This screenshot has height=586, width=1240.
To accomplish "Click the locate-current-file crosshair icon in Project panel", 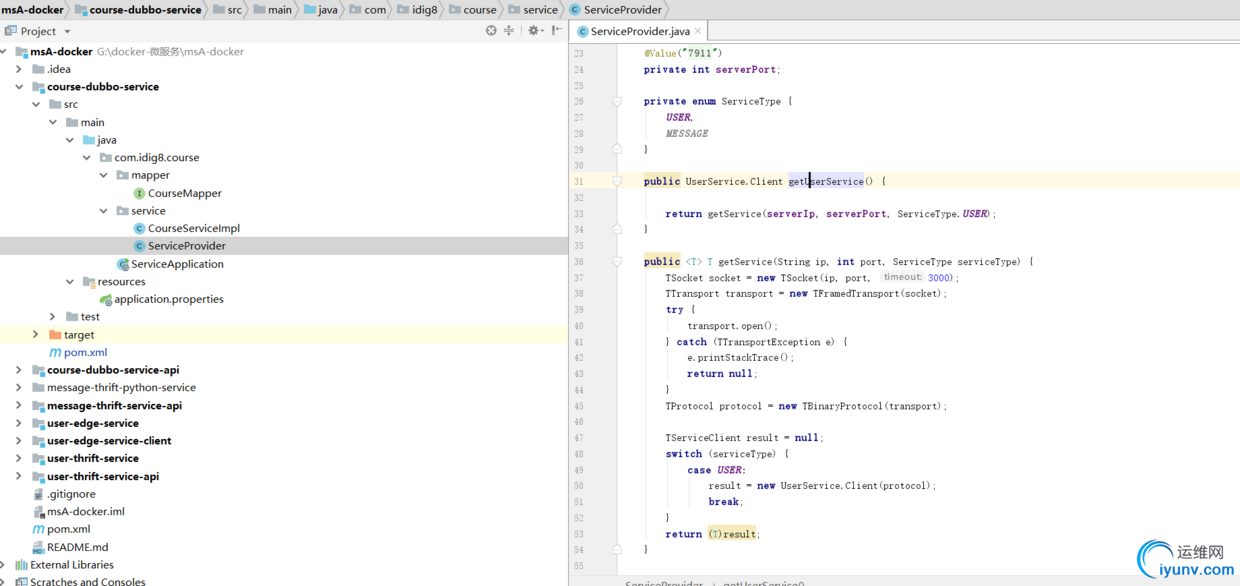I will click(x=491, y=31).
